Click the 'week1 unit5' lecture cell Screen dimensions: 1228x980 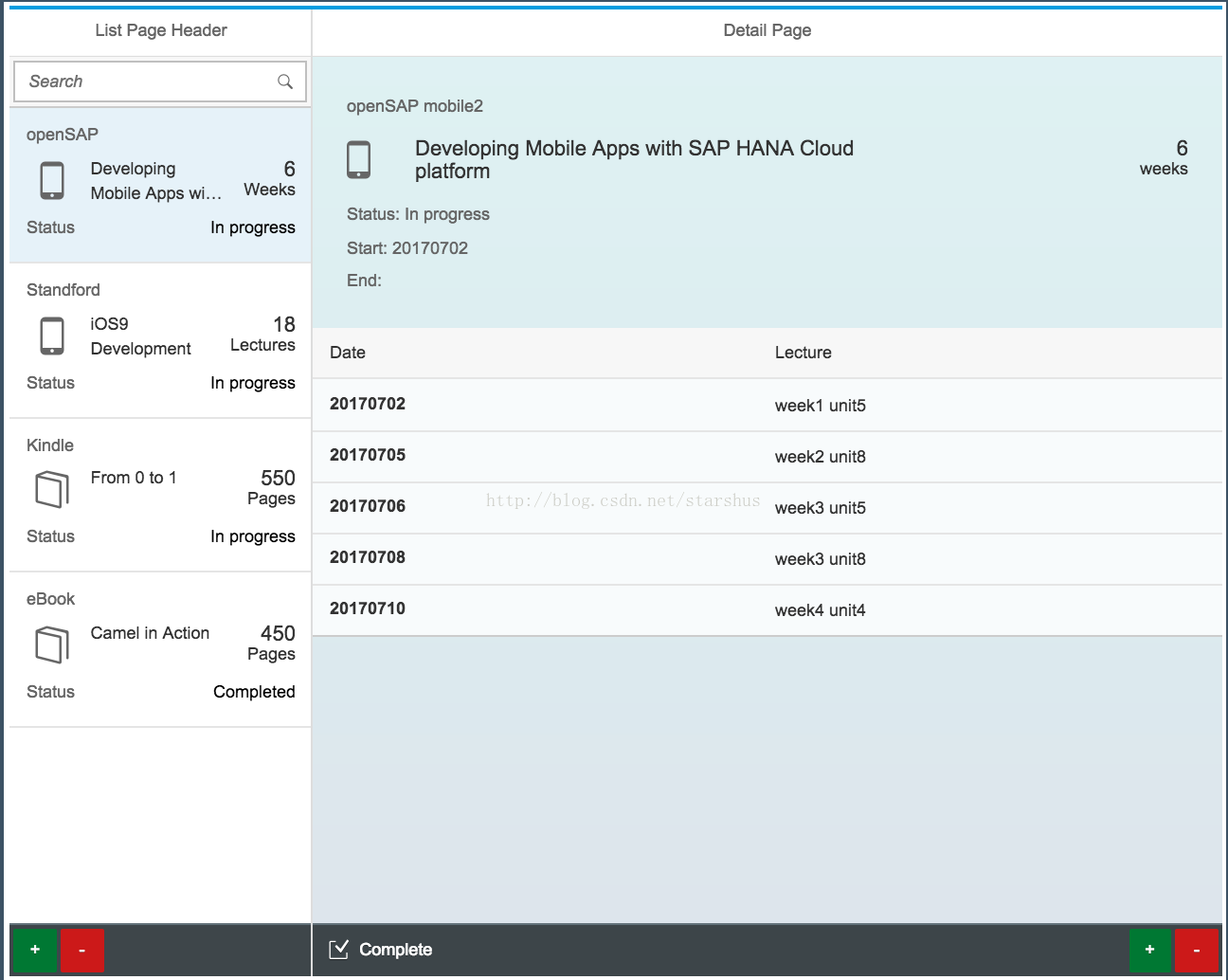tap(821, 406)
